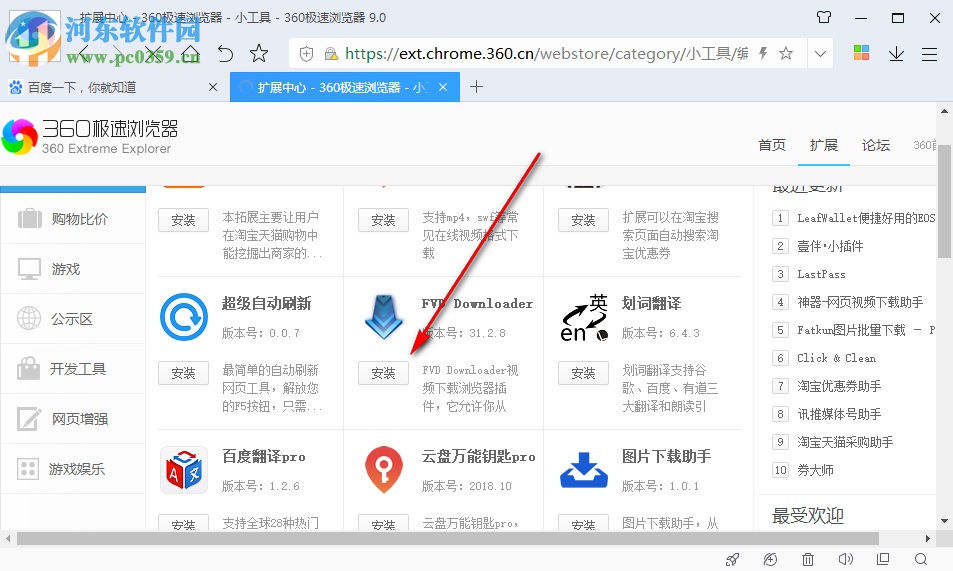The image size is (953, 571).
Task: Install the 超级自动刷新 extension
Action: click(183, 373)
